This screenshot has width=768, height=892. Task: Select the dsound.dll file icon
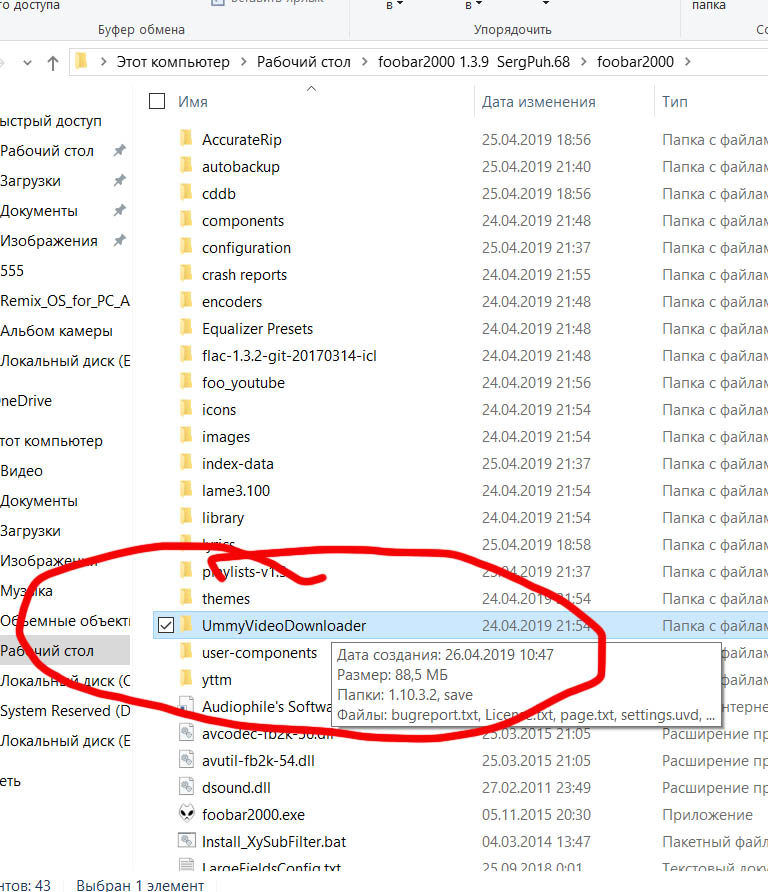click(187, 787)
